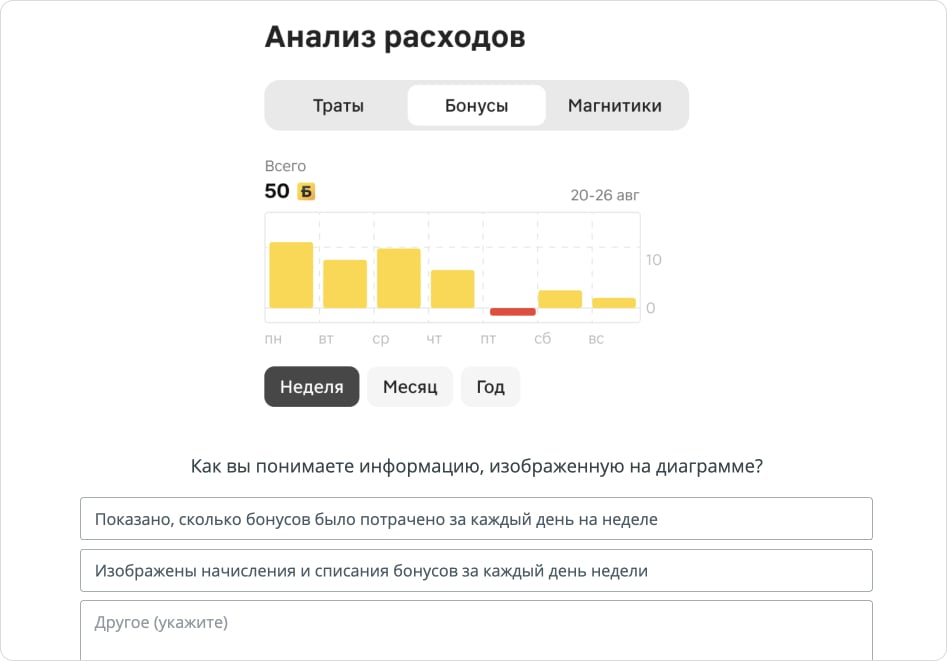Switch to the Магнитики tab
Viewport: 947px width, 661px height.
tap(617, 105)
